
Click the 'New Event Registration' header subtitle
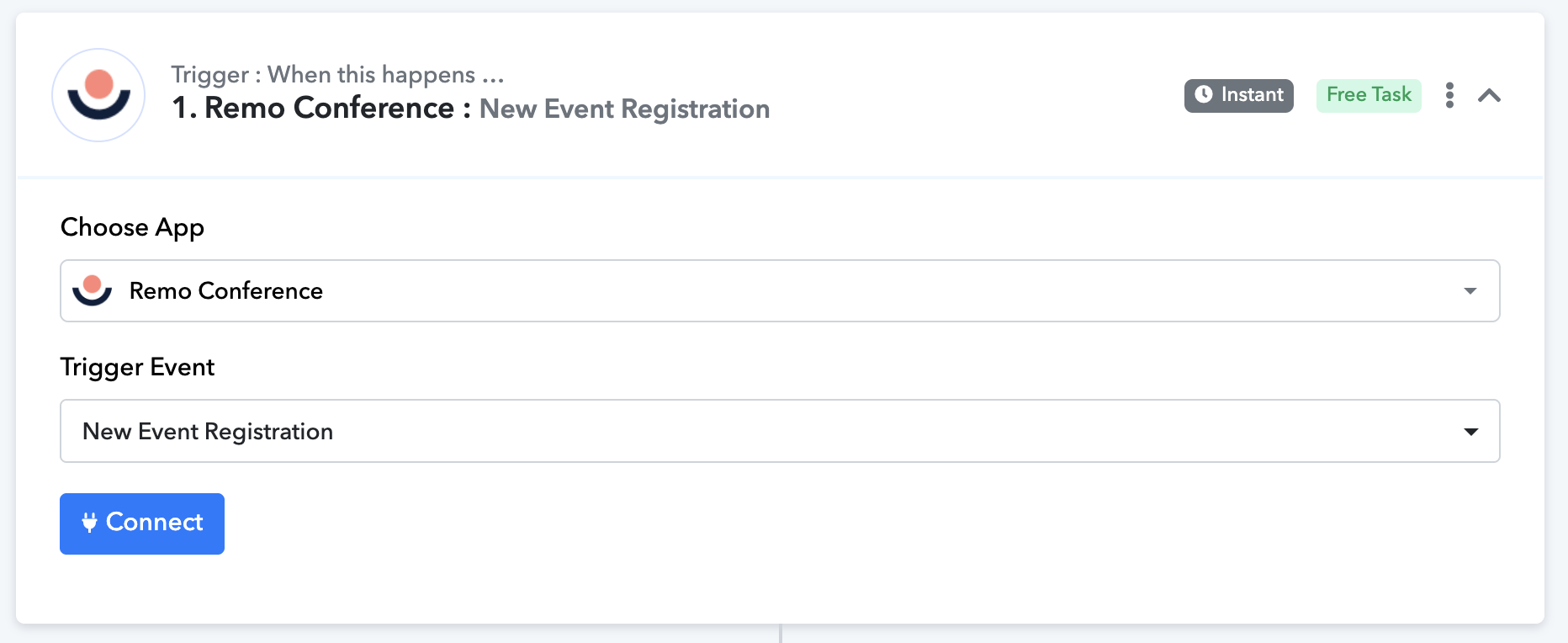coord(624,109)
